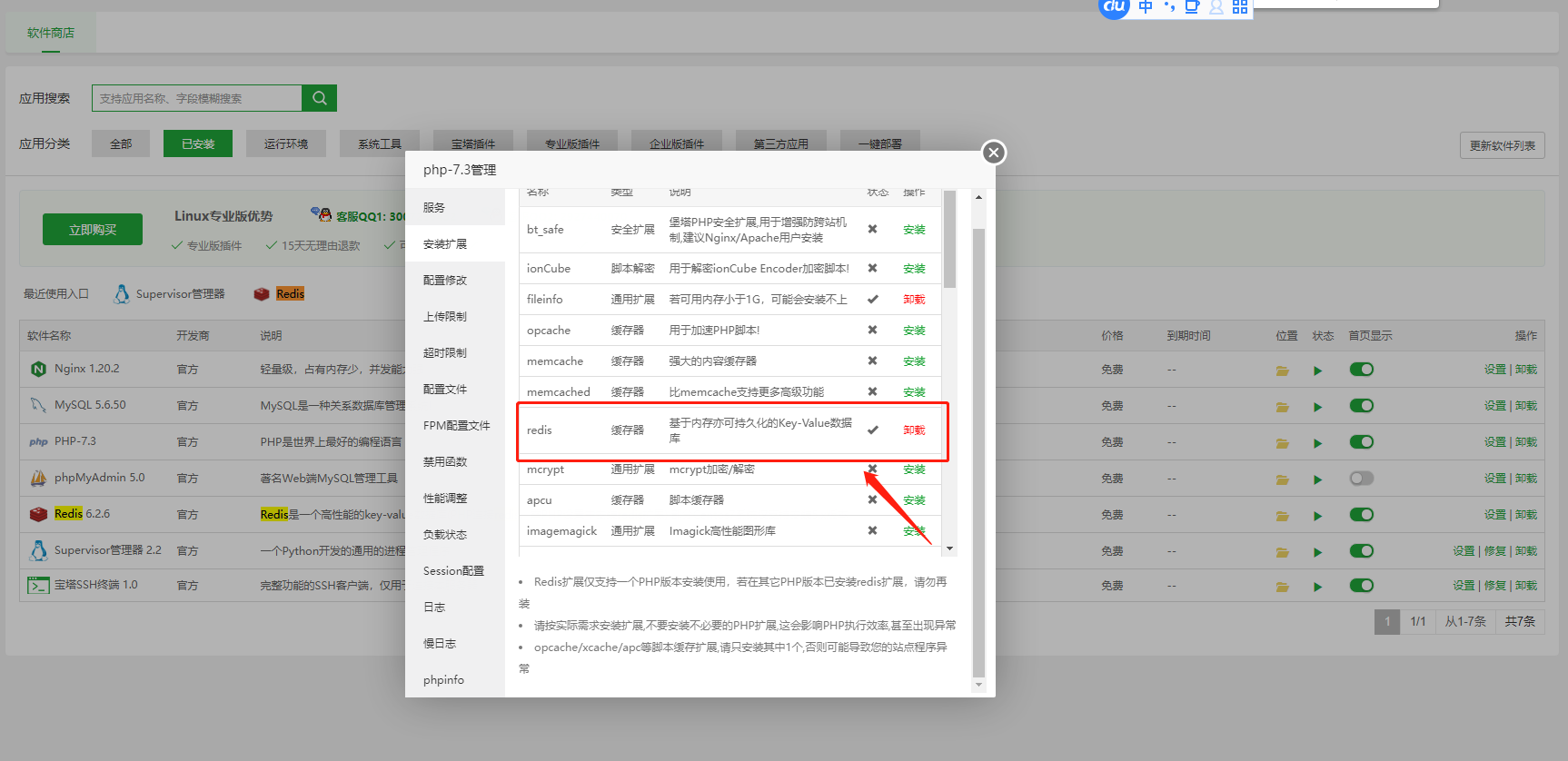Click dialog outer scrollbar up arrow
1568x761 pixels.
tap(978, 197)
